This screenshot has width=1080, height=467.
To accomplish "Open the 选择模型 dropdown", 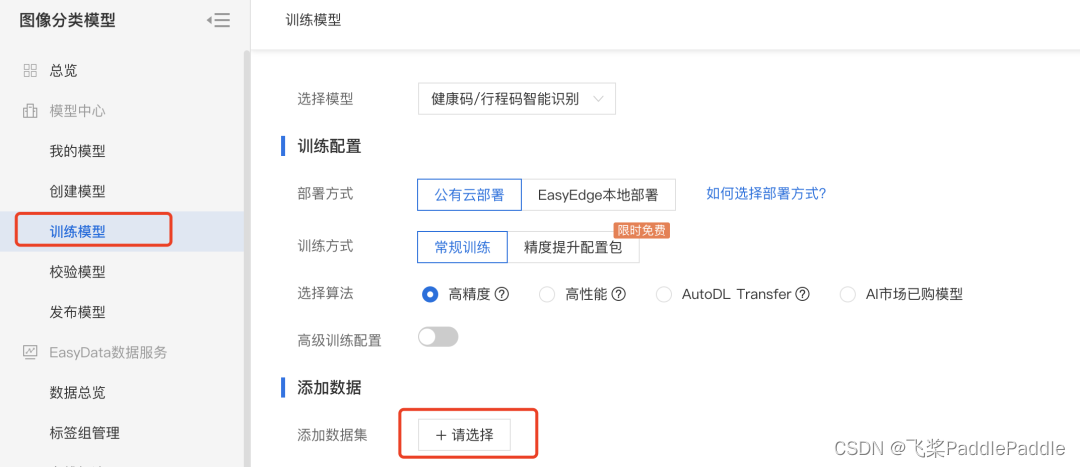I will [x=516, y=99].
